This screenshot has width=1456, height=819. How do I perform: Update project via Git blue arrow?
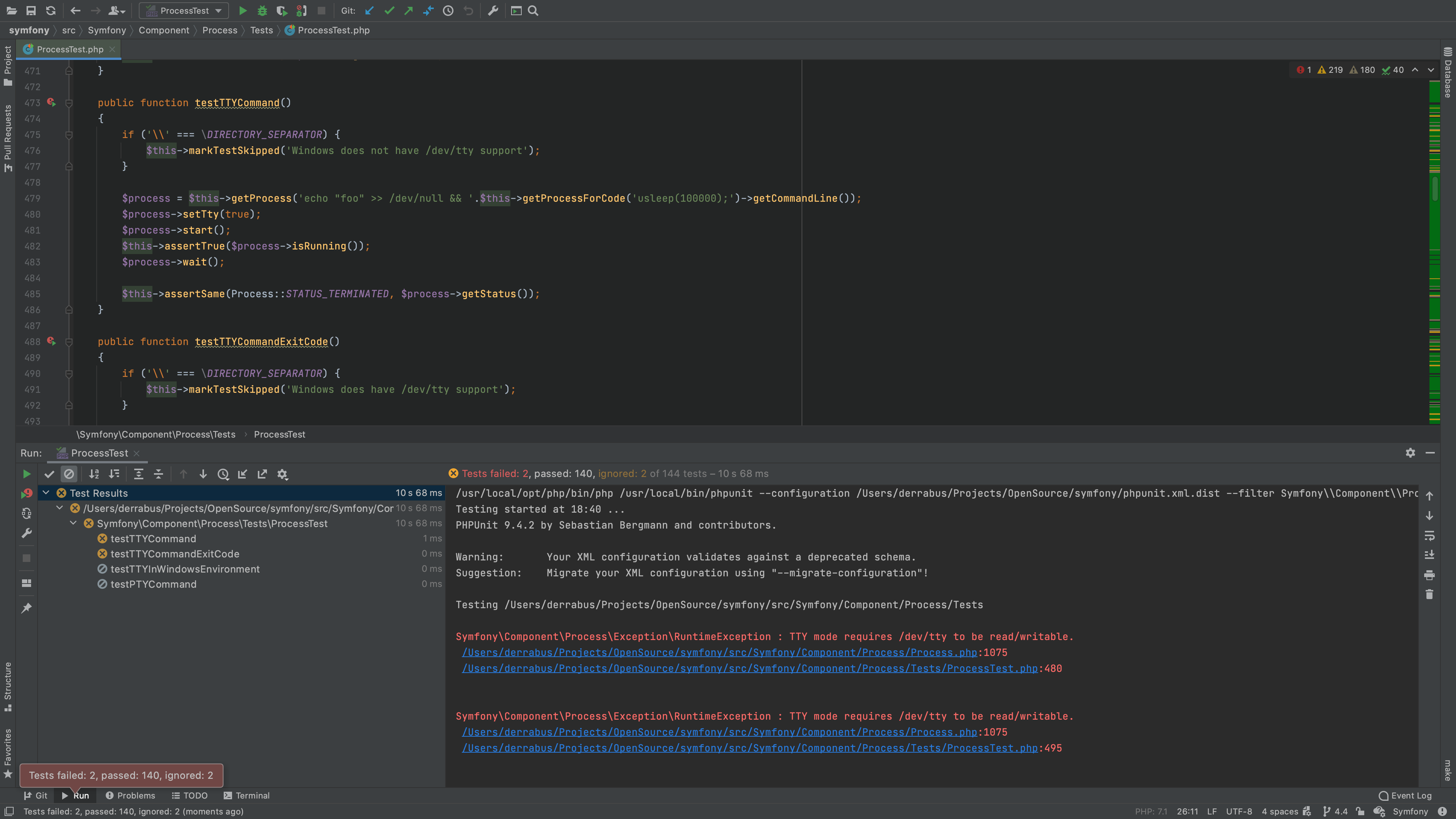point(370,11)
